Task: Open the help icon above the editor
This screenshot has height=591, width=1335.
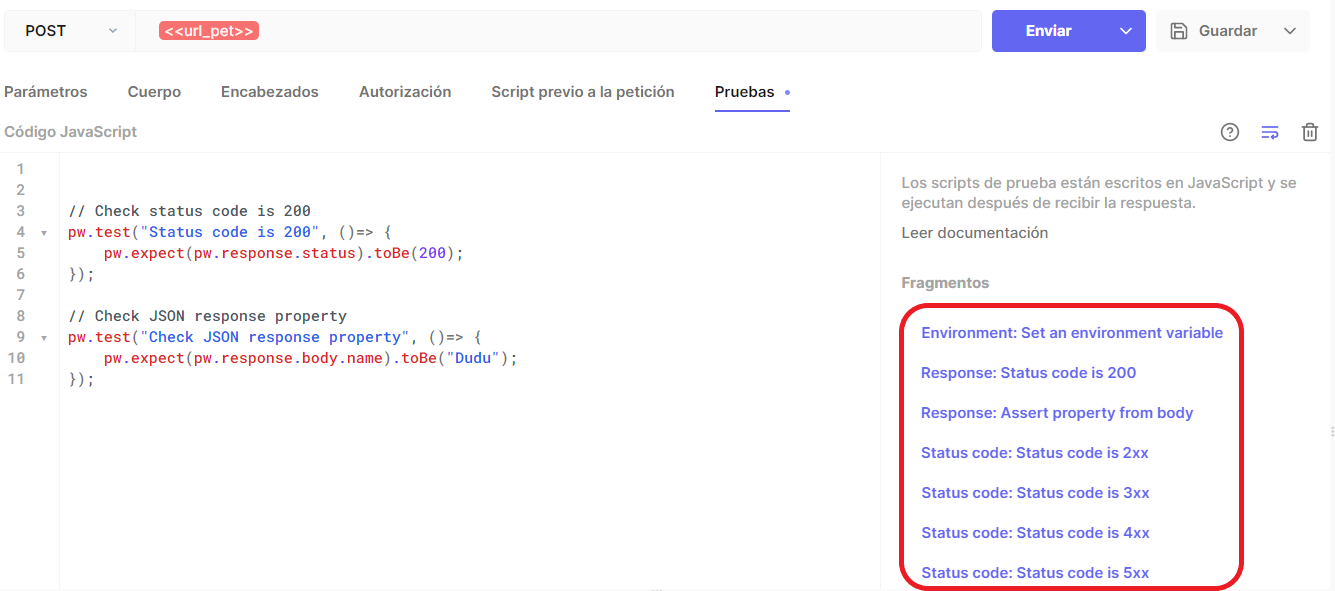Action: click(1230, 132)
